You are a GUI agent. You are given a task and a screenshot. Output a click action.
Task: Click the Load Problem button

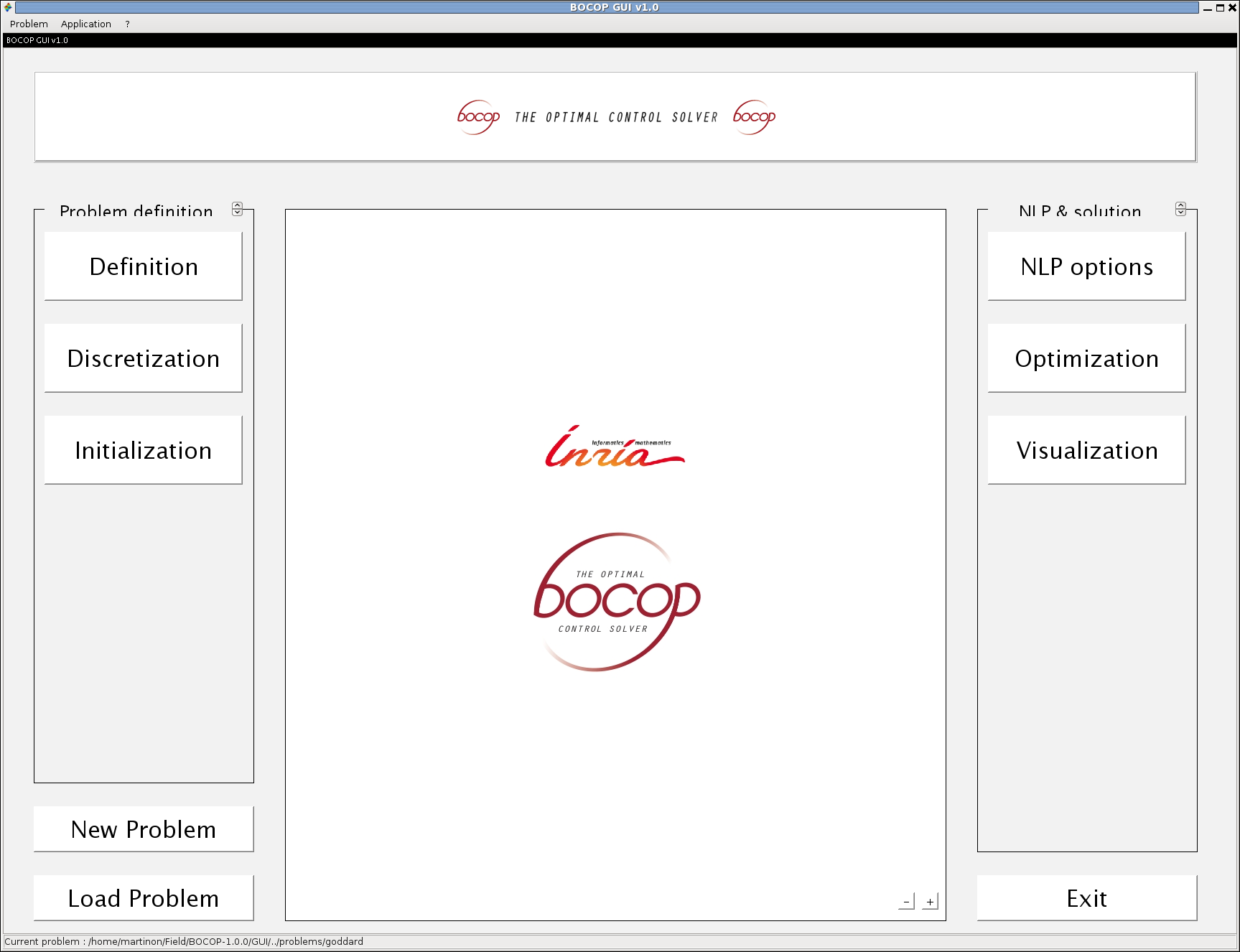click(144, 898)
